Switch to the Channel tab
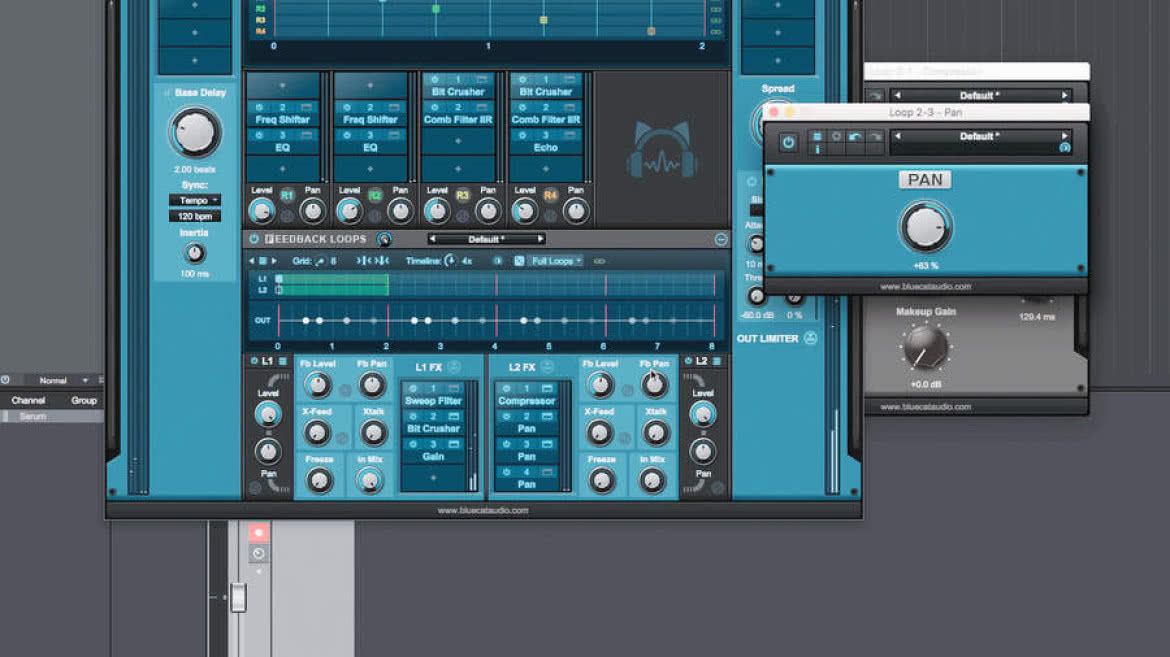The height and width of the screenshot is (657, 1170). pyautogui.click(x=28, y=400)
